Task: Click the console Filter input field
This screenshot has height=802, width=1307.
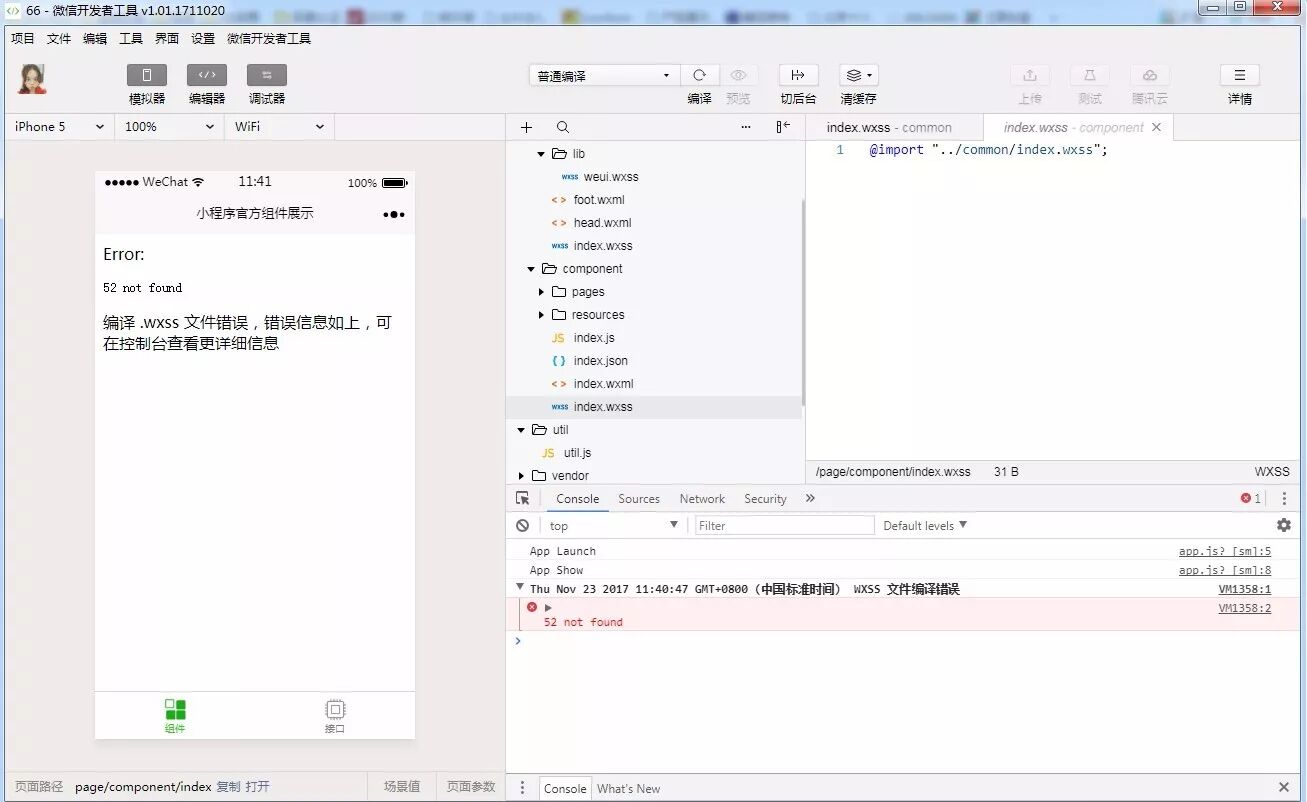Action: pyautogui.click(x=784, y=525)
